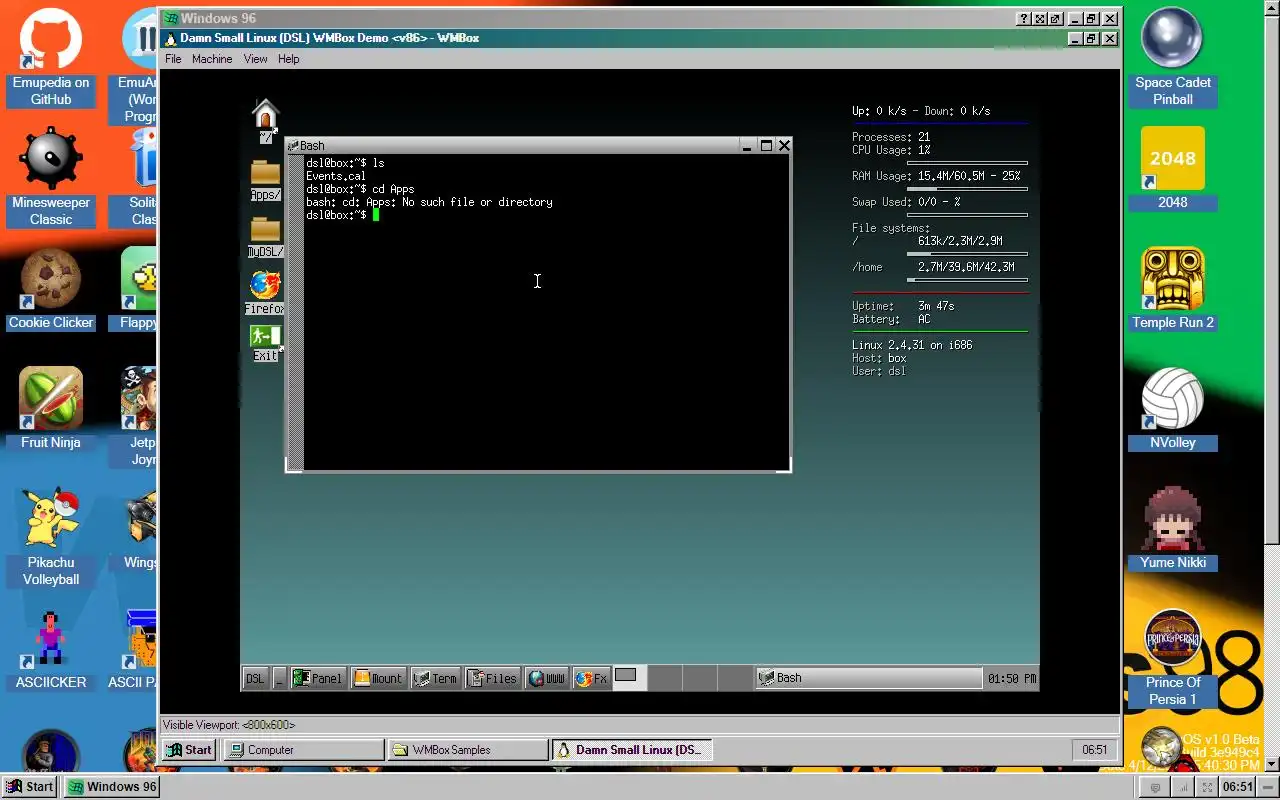Click the show-desktop underscore button beside DSL
This screenshot has width=1280, height=800.
[x=280, y=678]
